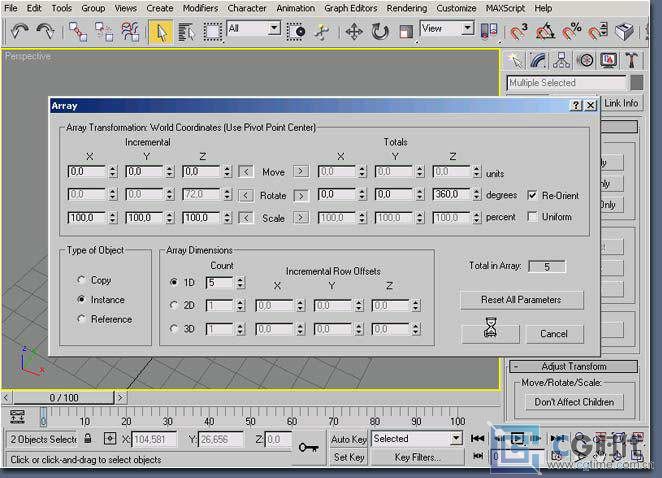
Task: Open the View coordinate system dropdown
Action: pyautogui.click(x=467, y=29)
